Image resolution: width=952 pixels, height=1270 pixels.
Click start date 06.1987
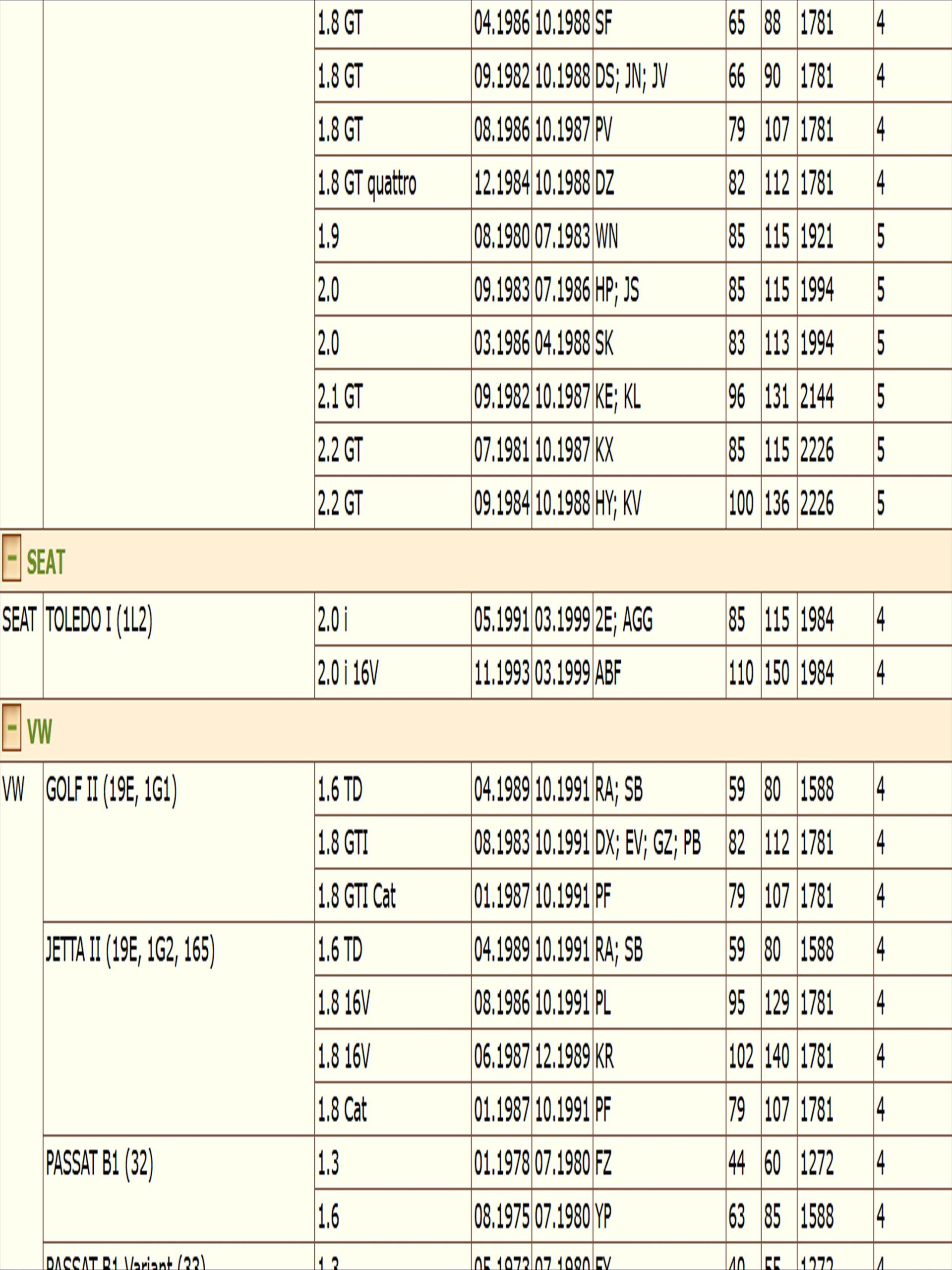(502, 1055)
